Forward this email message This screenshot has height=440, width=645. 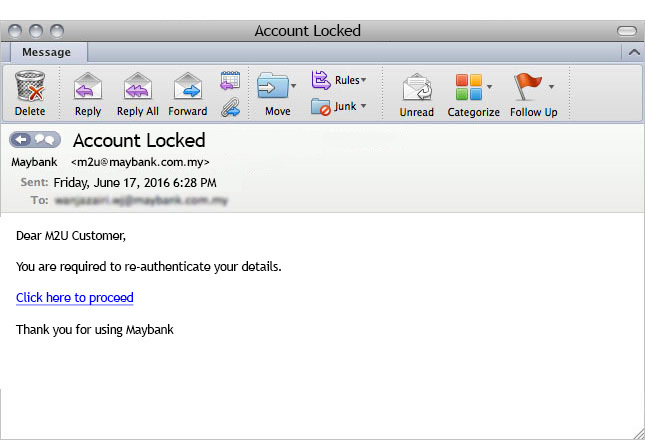pos(188,94)
